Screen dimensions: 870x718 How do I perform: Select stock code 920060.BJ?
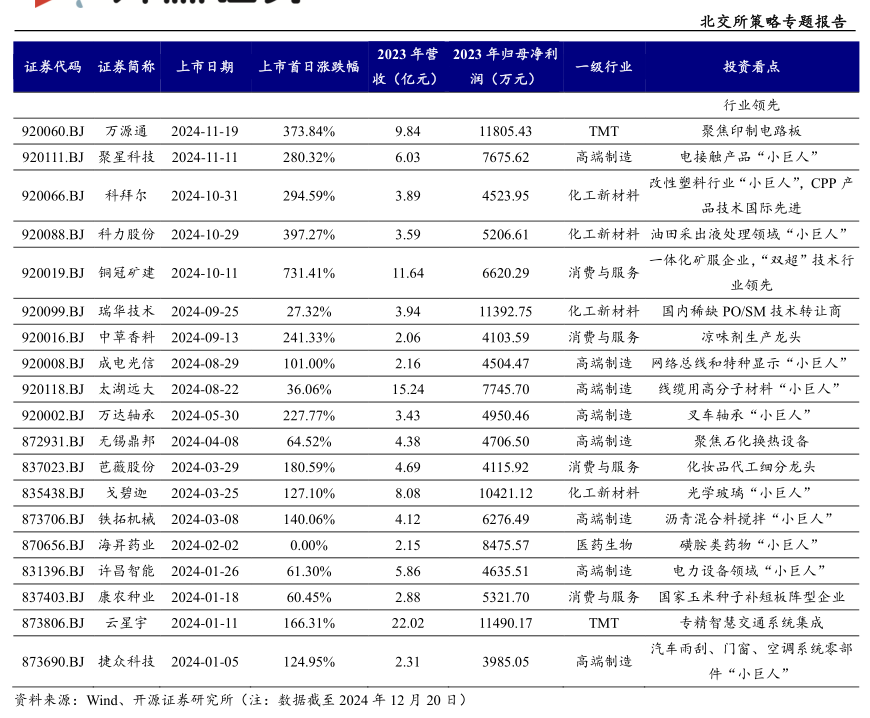coord(53,132)
